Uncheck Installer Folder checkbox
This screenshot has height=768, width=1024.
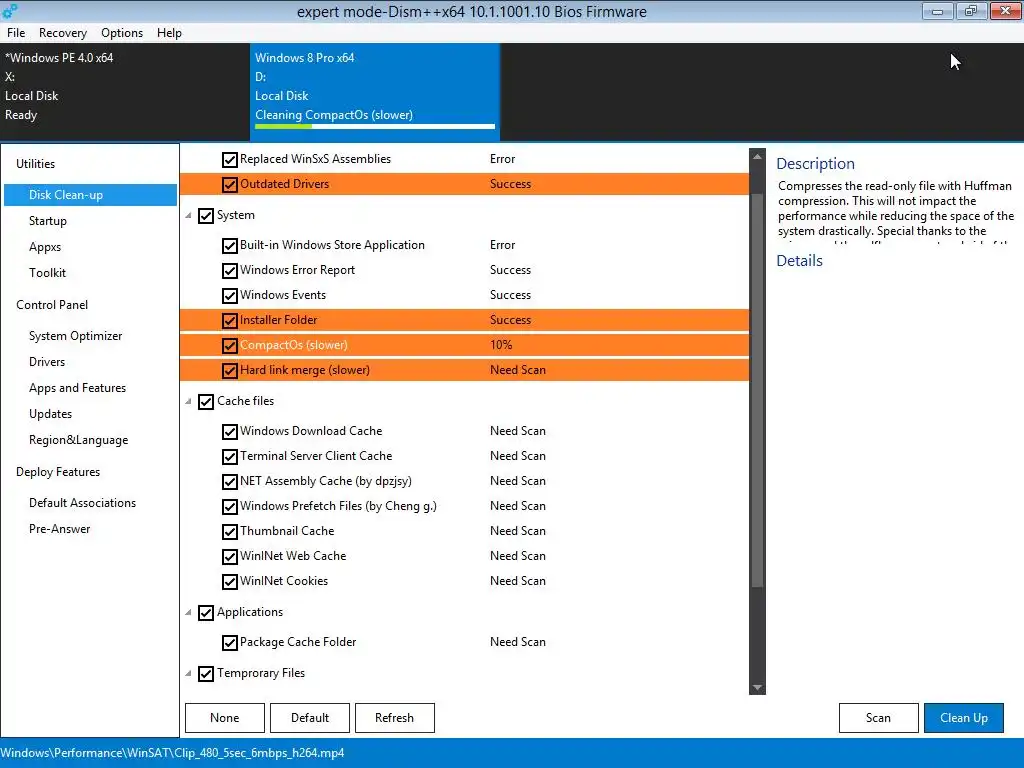pyautogui.click(x=229, y=320)
